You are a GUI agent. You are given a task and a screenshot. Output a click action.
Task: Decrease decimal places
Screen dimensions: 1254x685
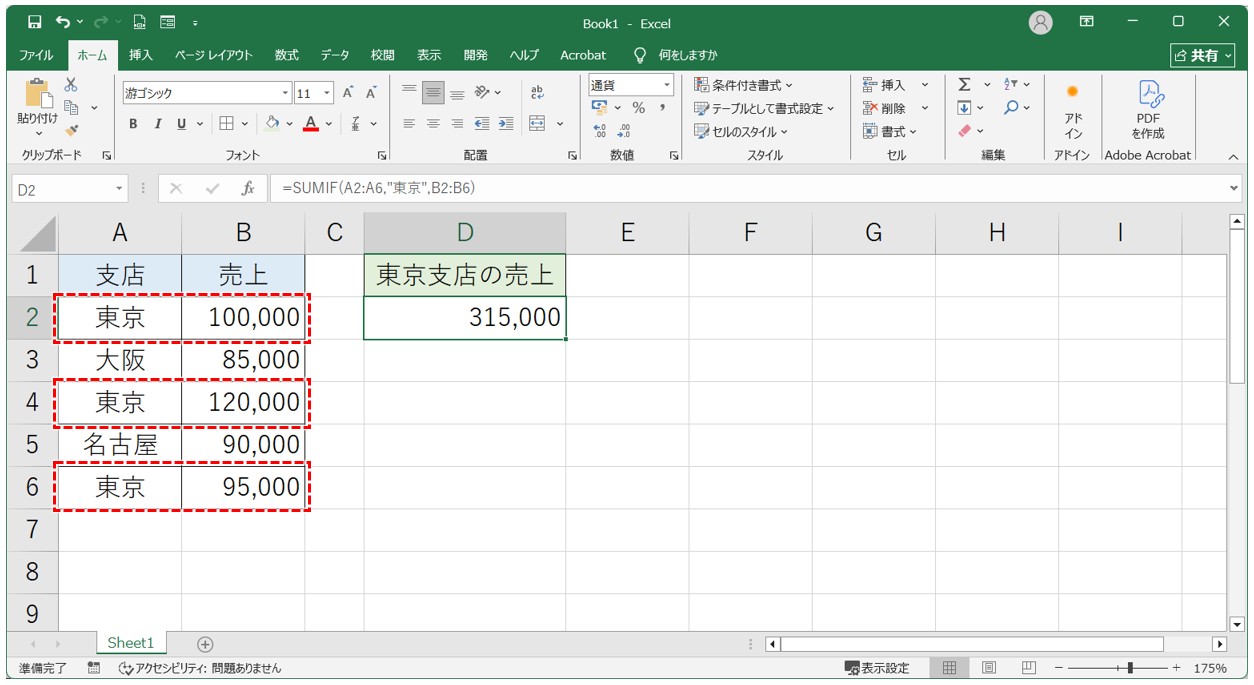[x=624, y=130]
